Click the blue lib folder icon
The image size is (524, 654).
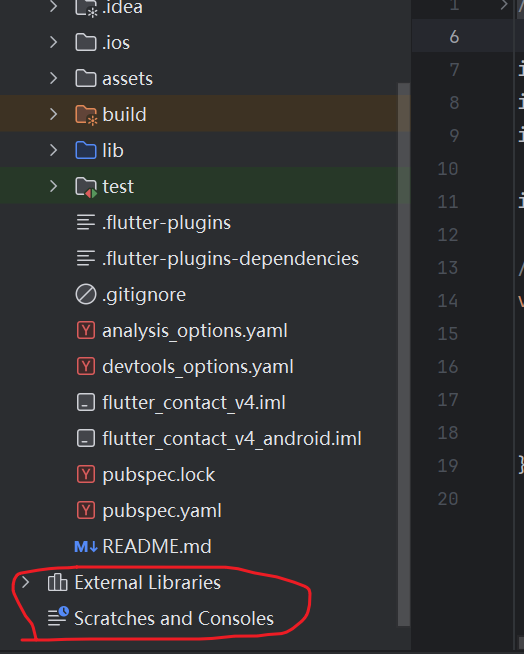point(86,150)
